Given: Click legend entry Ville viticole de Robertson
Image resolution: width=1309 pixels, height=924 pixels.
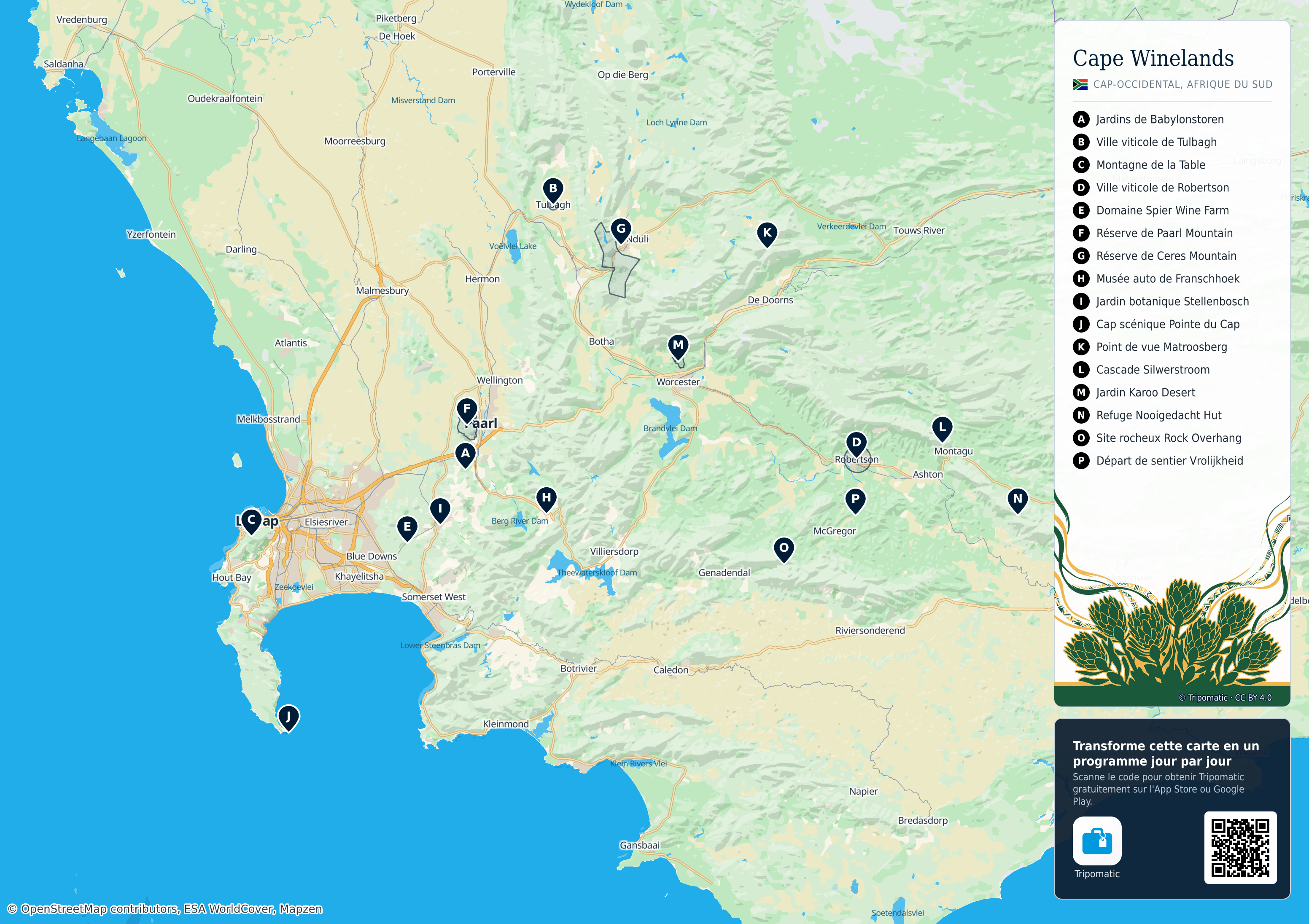Looking at the screenshot, I should [x=1150, y=188].
